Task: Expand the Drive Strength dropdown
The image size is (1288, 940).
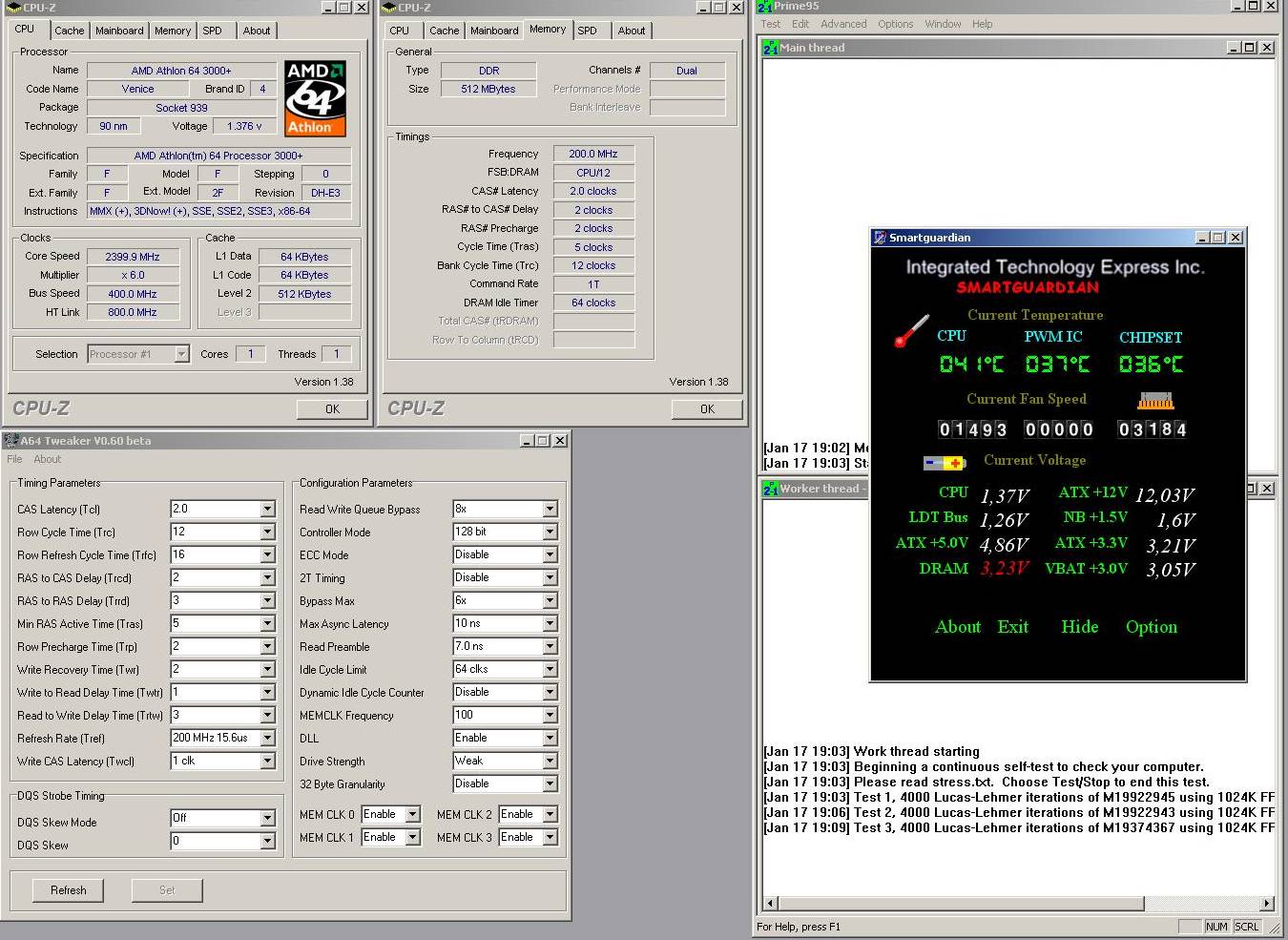Action: tap(550, 761)
